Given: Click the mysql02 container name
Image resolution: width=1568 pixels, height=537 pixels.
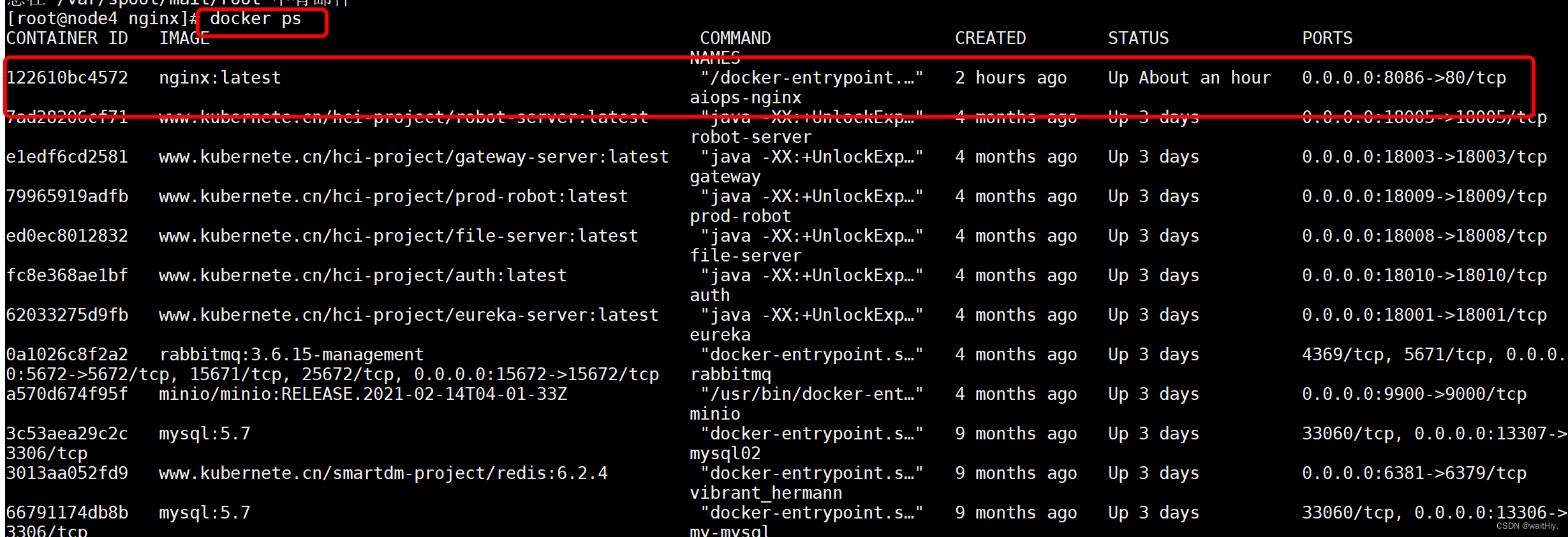Looking at the screenshot, I should 725,453.
